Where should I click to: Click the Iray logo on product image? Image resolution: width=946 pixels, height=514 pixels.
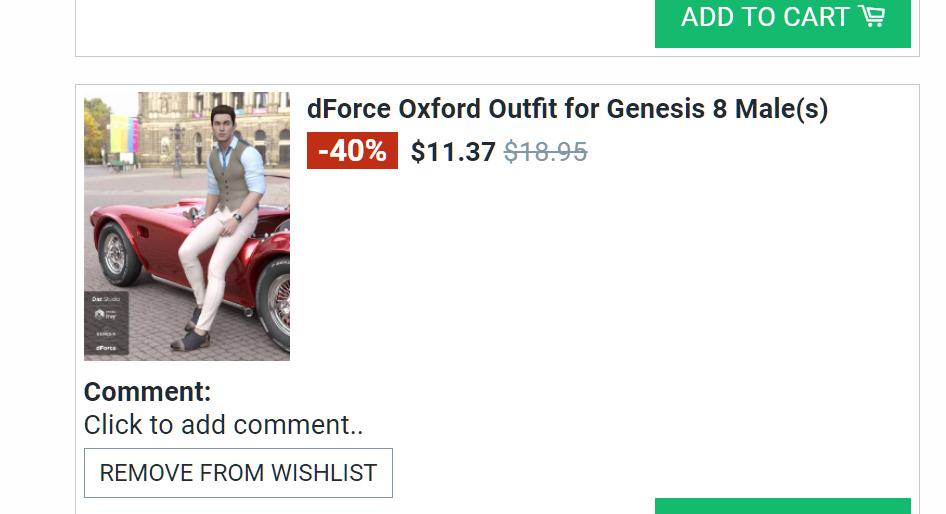pos(106,315)
